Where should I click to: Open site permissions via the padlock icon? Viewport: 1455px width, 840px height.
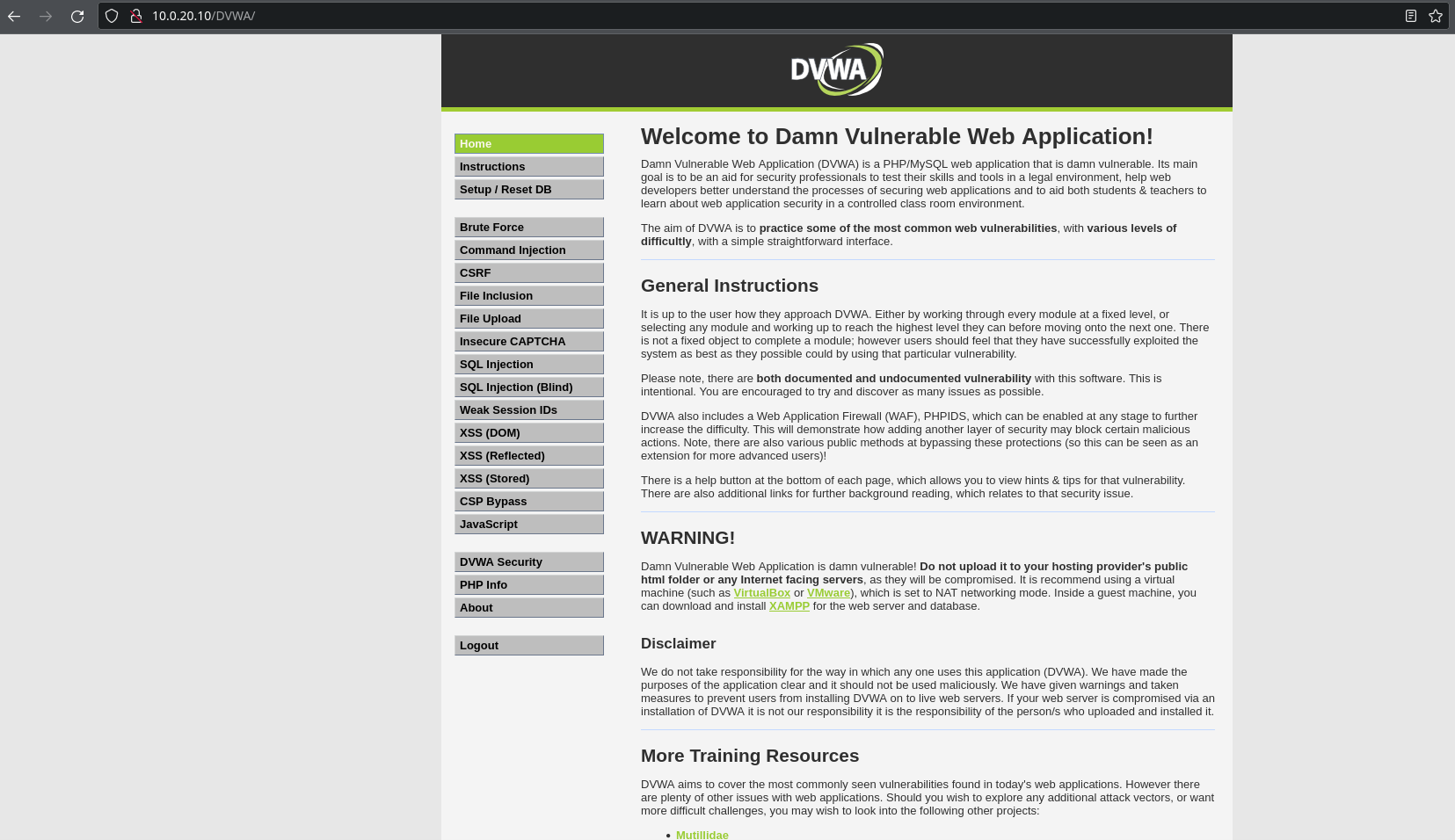pos(135,16)
